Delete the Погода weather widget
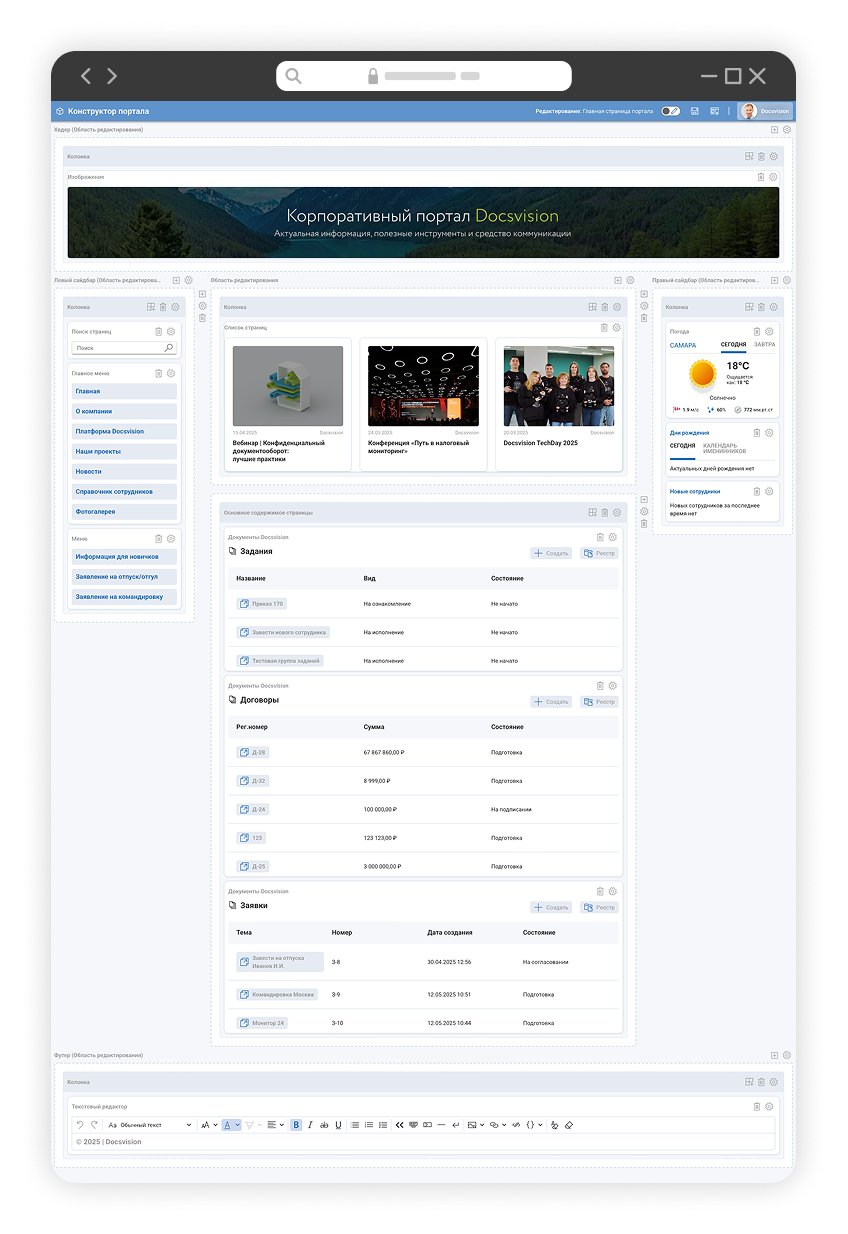 tap(757, 332)
